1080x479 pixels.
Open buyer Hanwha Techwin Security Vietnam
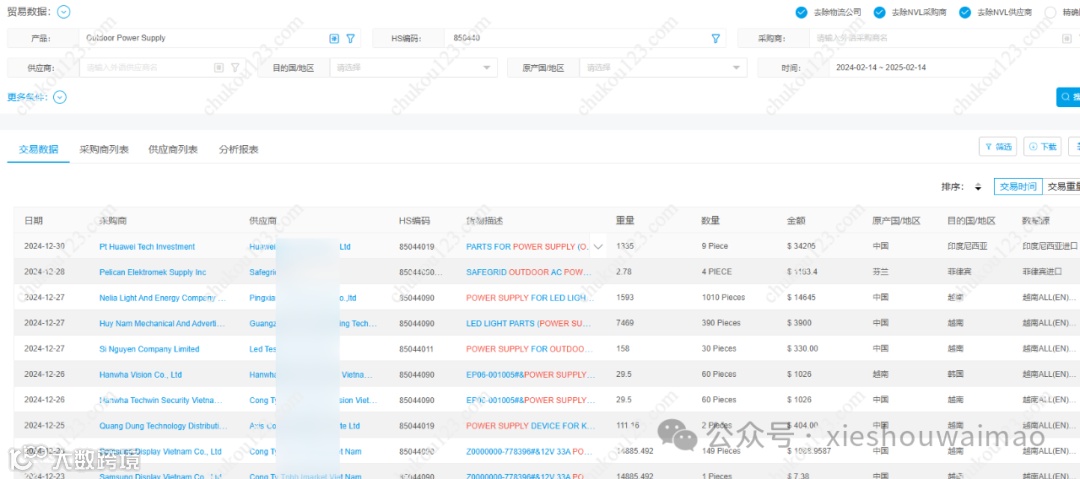(162, 400)
